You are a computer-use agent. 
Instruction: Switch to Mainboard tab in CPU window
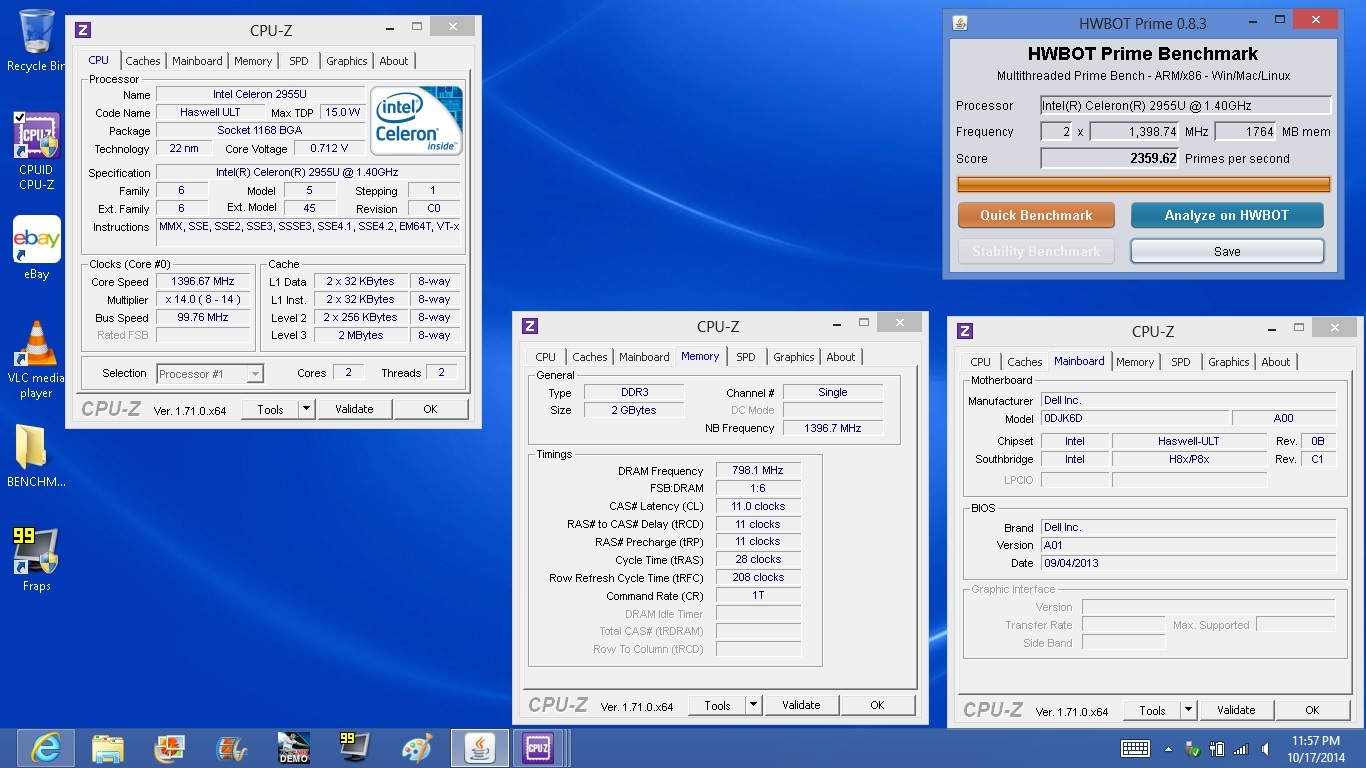tap(197, 61)
